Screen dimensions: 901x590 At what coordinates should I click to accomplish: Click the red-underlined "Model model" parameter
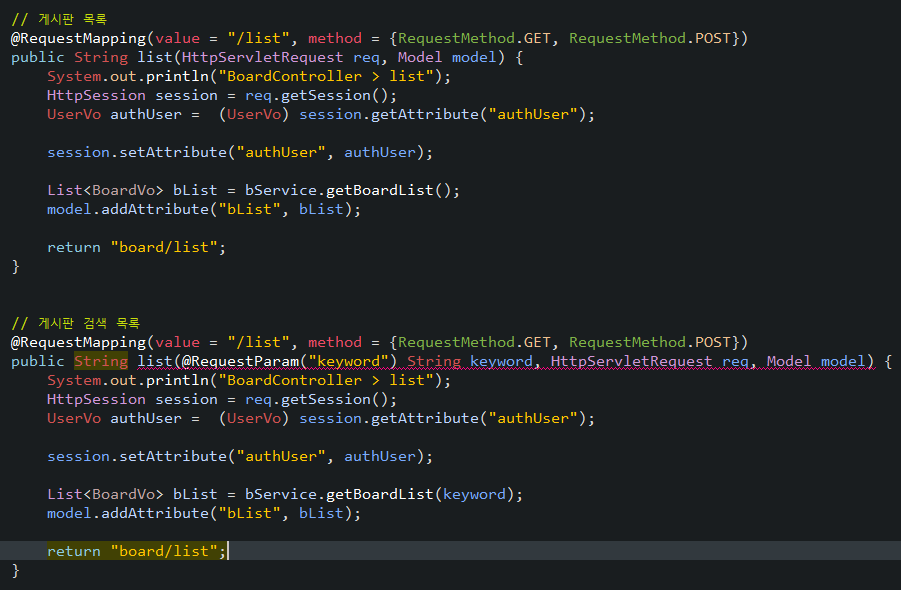tap(815, 361)
